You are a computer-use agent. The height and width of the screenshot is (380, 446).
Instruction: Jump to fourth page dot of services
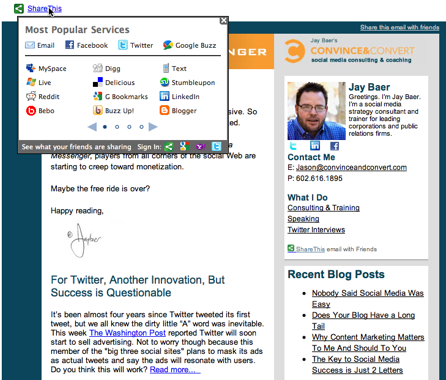coord(141,127)
